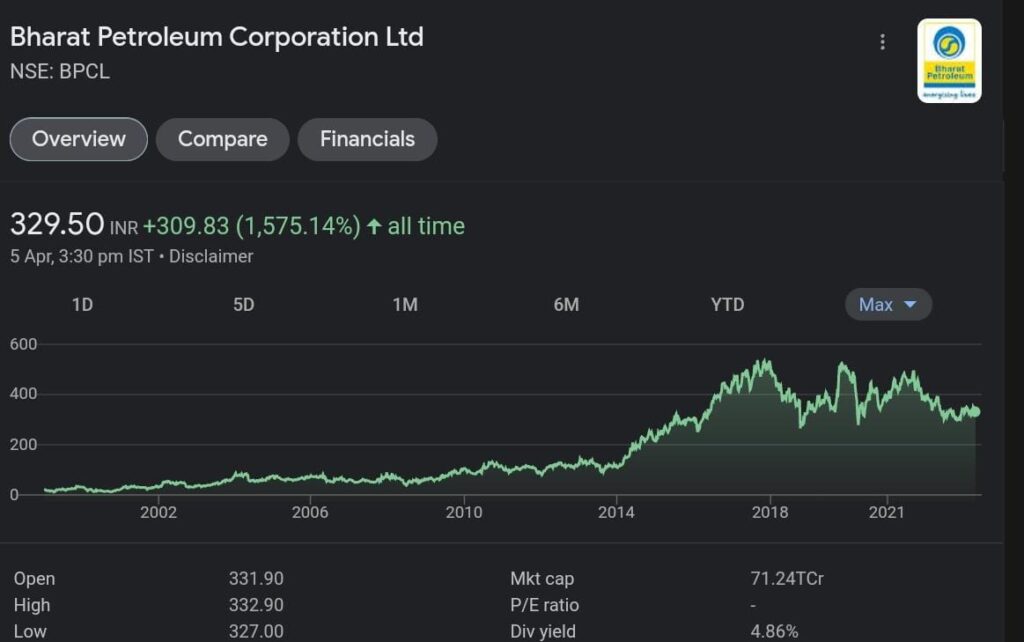Image resolution: width=1024 pixels, height=642 pixels.
Task: Select the YTD time range
Action: coord(728,304)
